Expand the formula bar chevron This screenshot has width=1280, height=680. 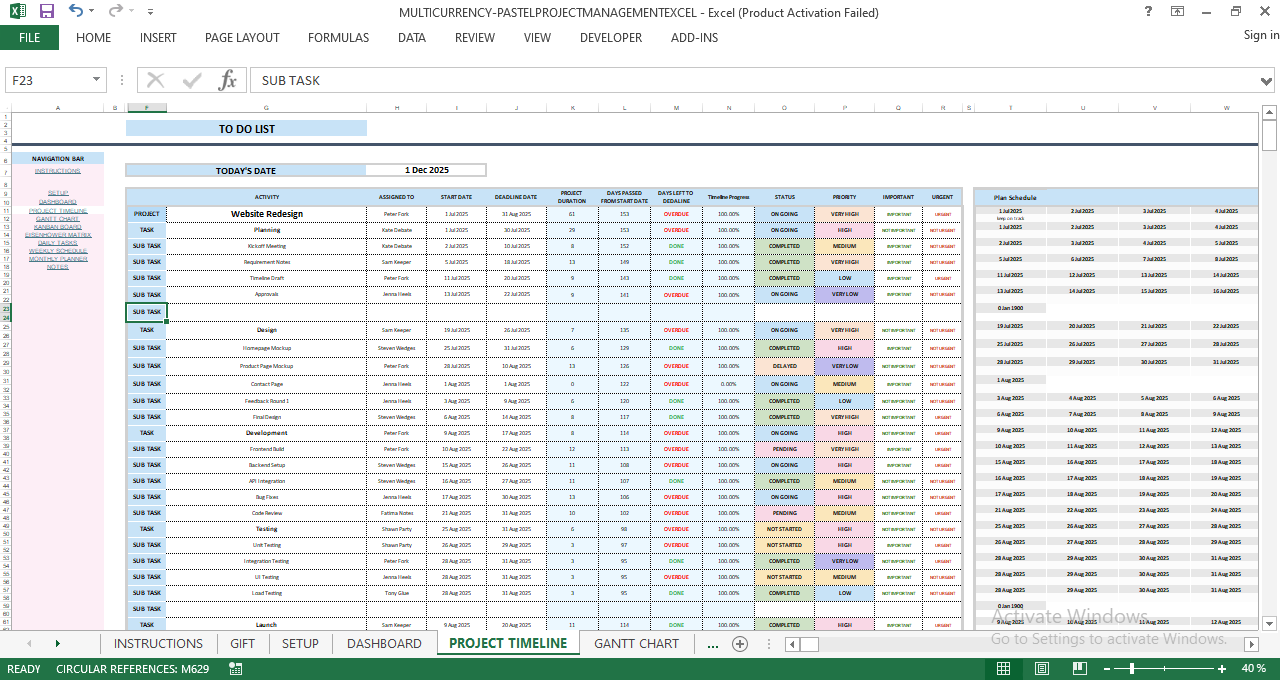[1268, 80]
